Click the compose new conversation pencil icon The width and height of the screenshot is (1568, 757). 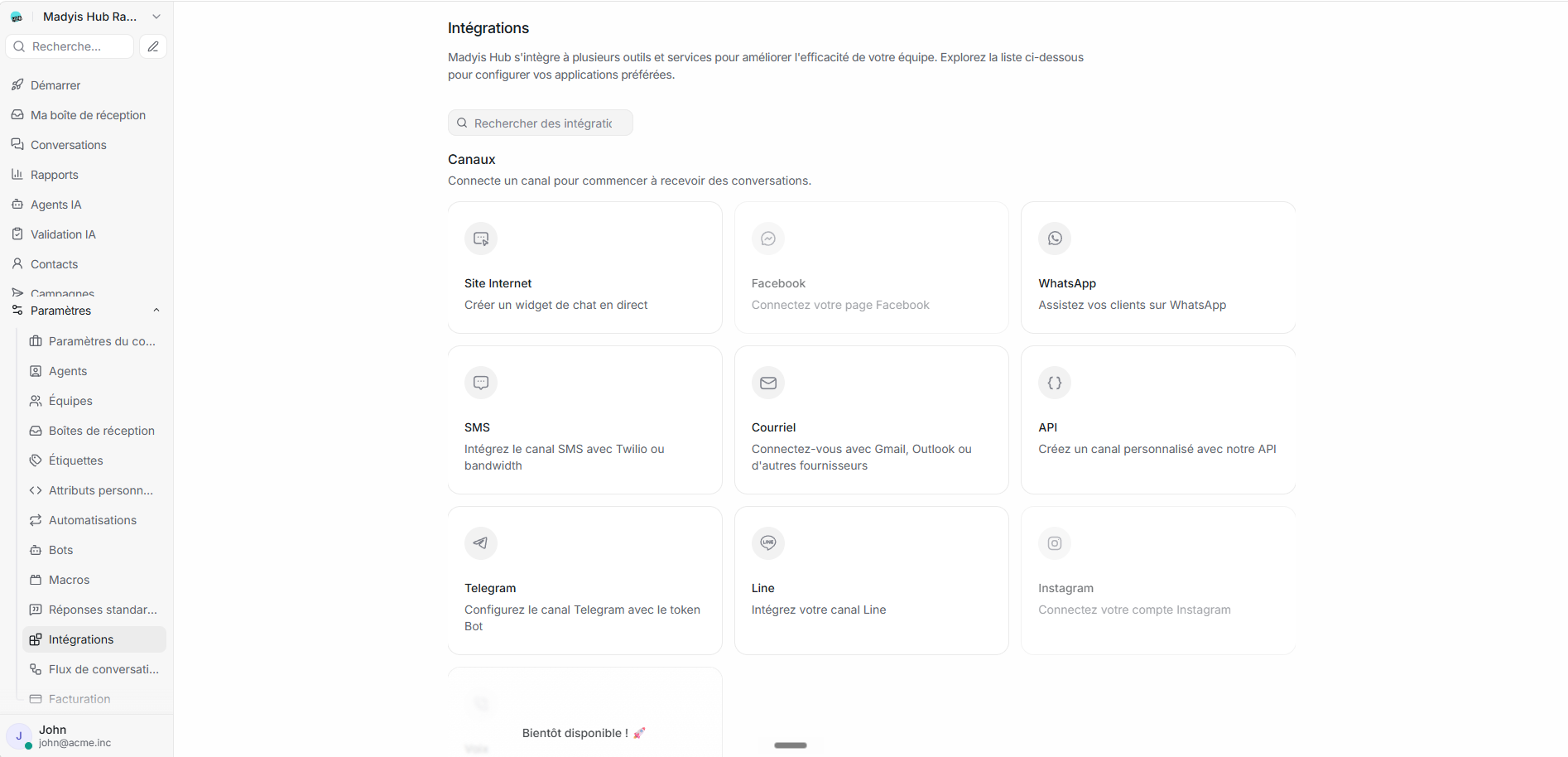pos(153,46)
